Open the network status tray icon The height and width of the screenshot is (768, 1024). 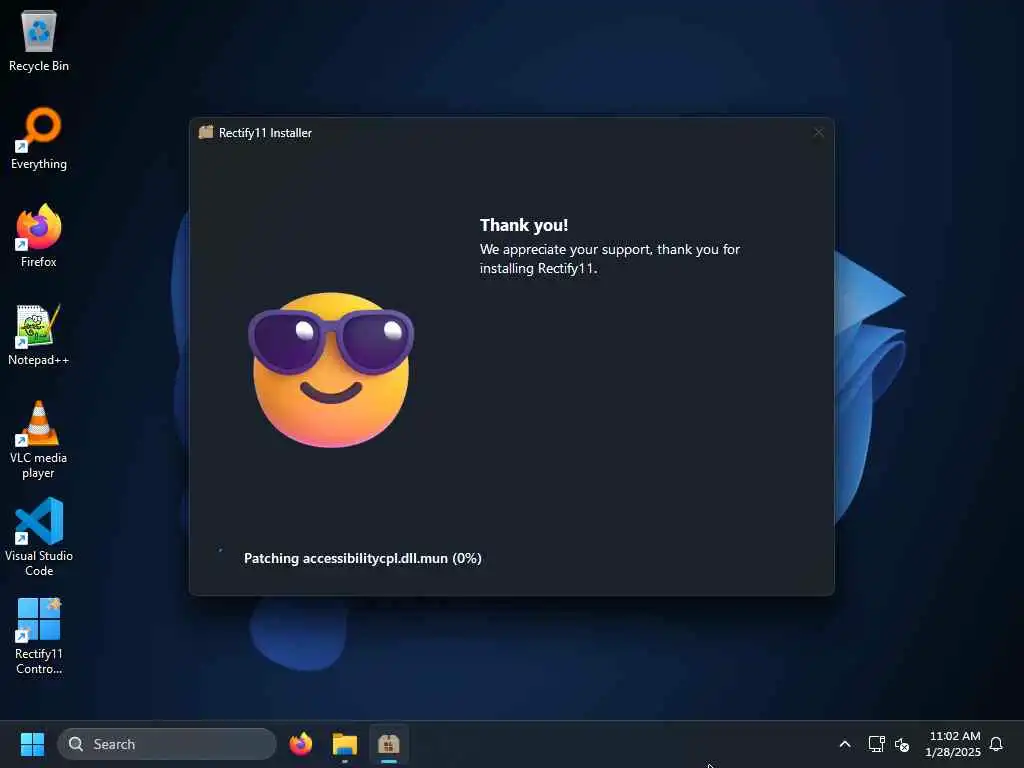(x=876, y=744)
